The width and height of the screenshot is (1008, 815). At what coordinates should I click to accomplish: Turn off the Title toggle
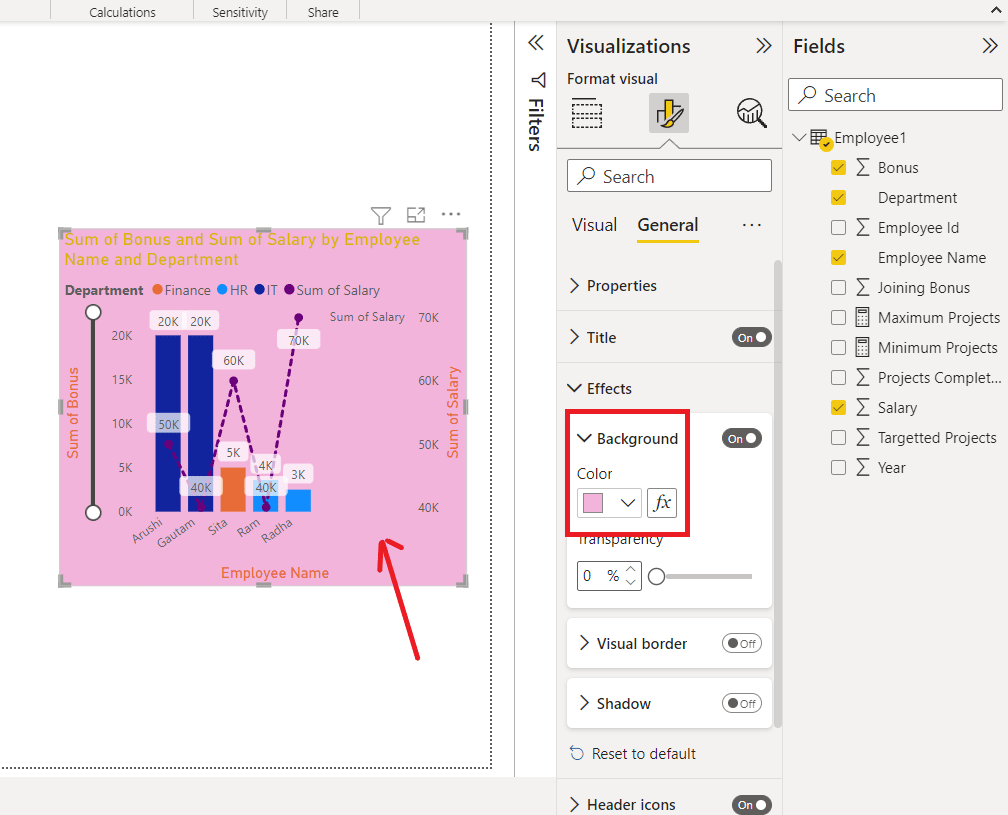[x=751, y=337]
